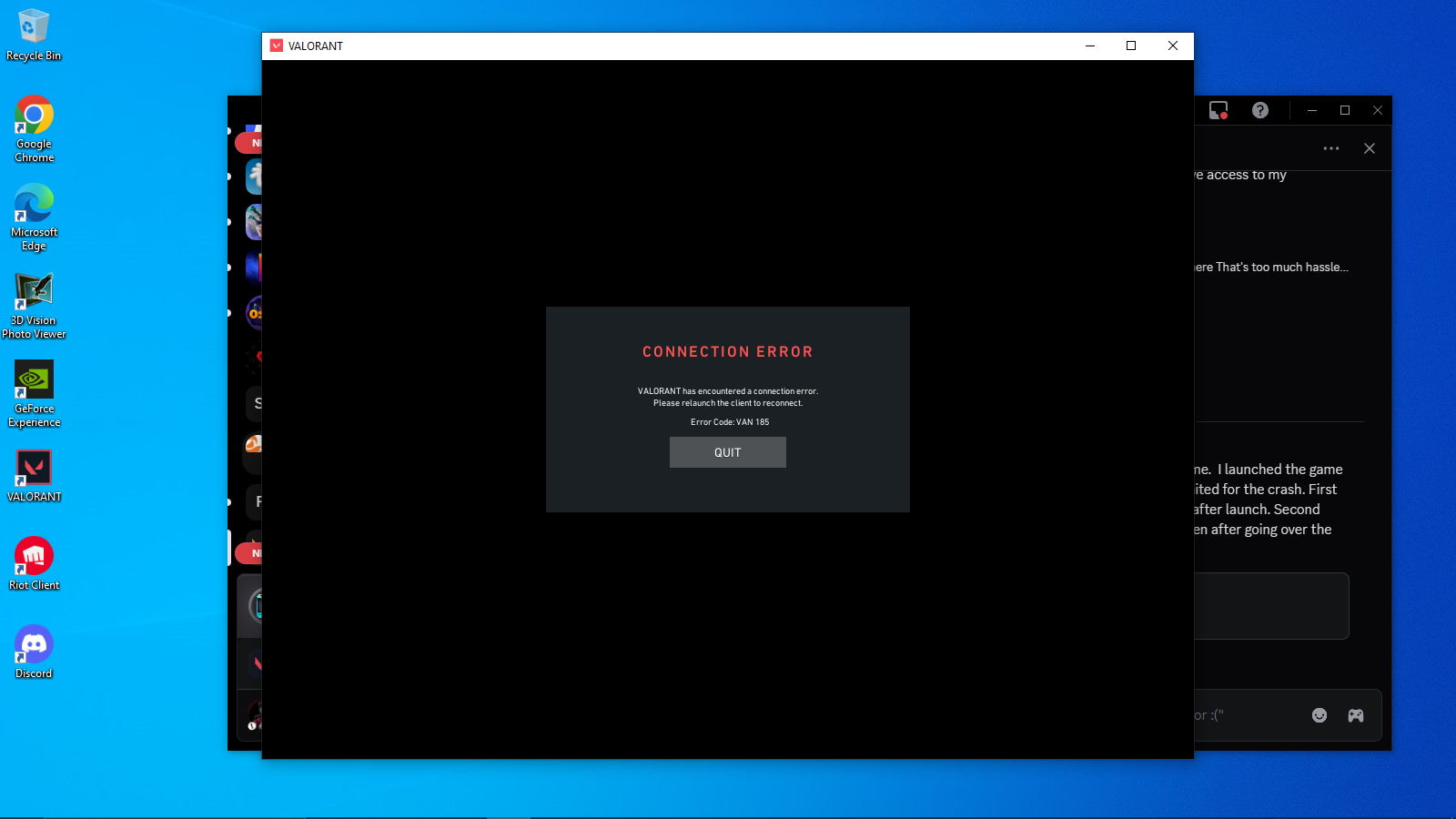
Task: Select the 3D Vision Photo Viewer shortcut
Action: click(x=34, y=306)
